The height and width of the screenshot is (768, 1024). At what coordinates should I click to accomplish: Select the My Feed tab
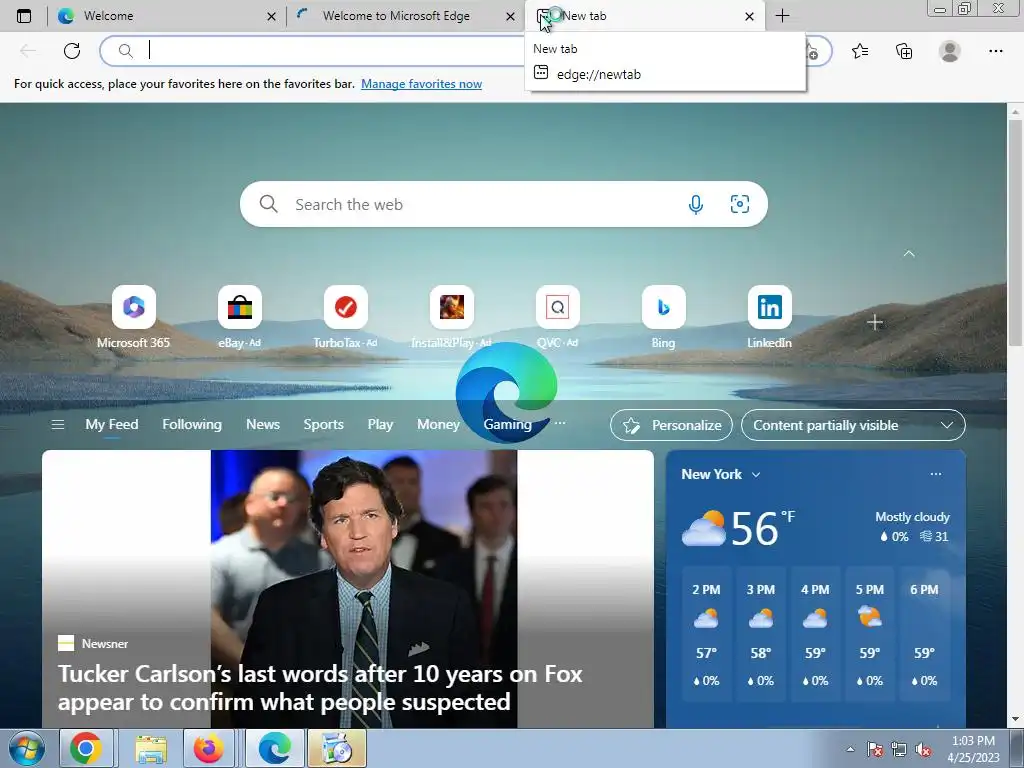[112, 424]
